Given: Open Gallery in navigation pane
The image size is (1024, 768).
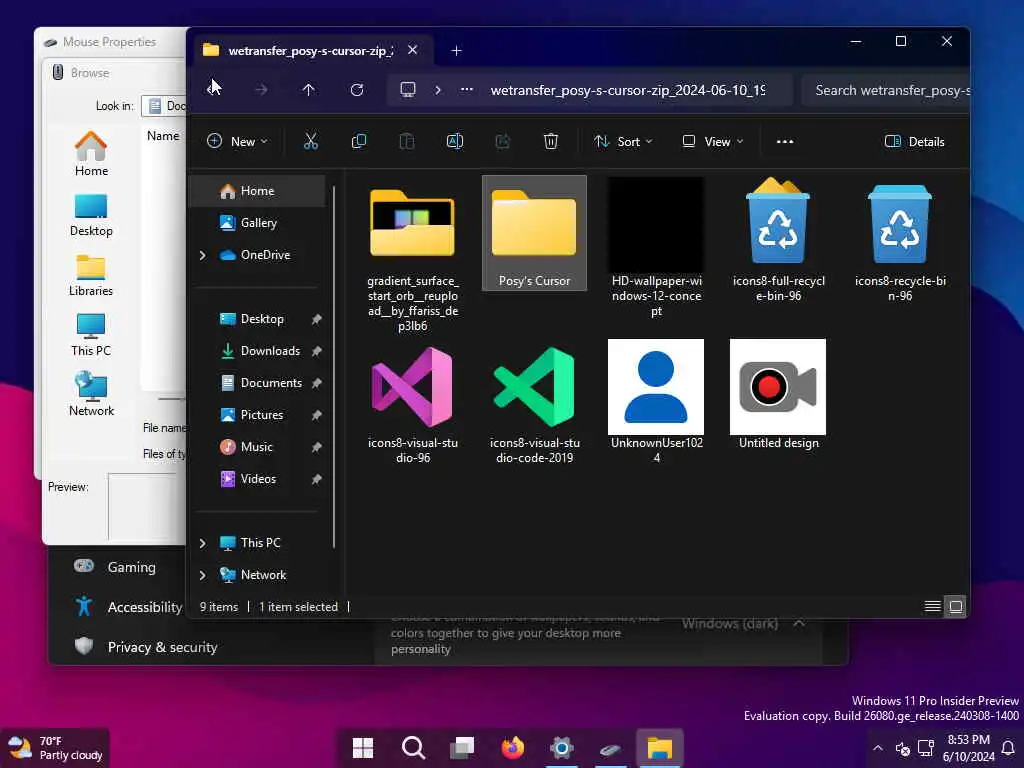Looking at the screenshot, I should click(x=257, y=223).
